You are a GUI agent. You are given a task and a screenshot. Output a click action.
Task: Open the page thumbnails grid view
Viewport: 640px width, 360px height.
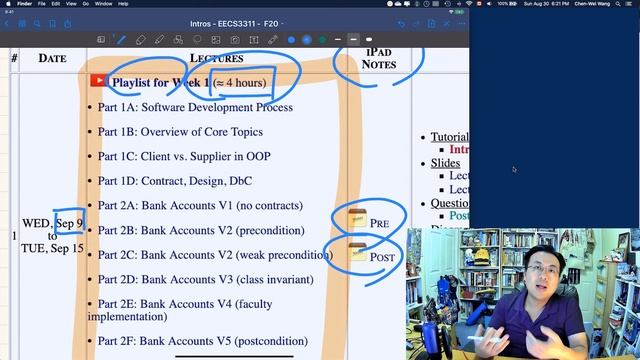pos(22,24)
